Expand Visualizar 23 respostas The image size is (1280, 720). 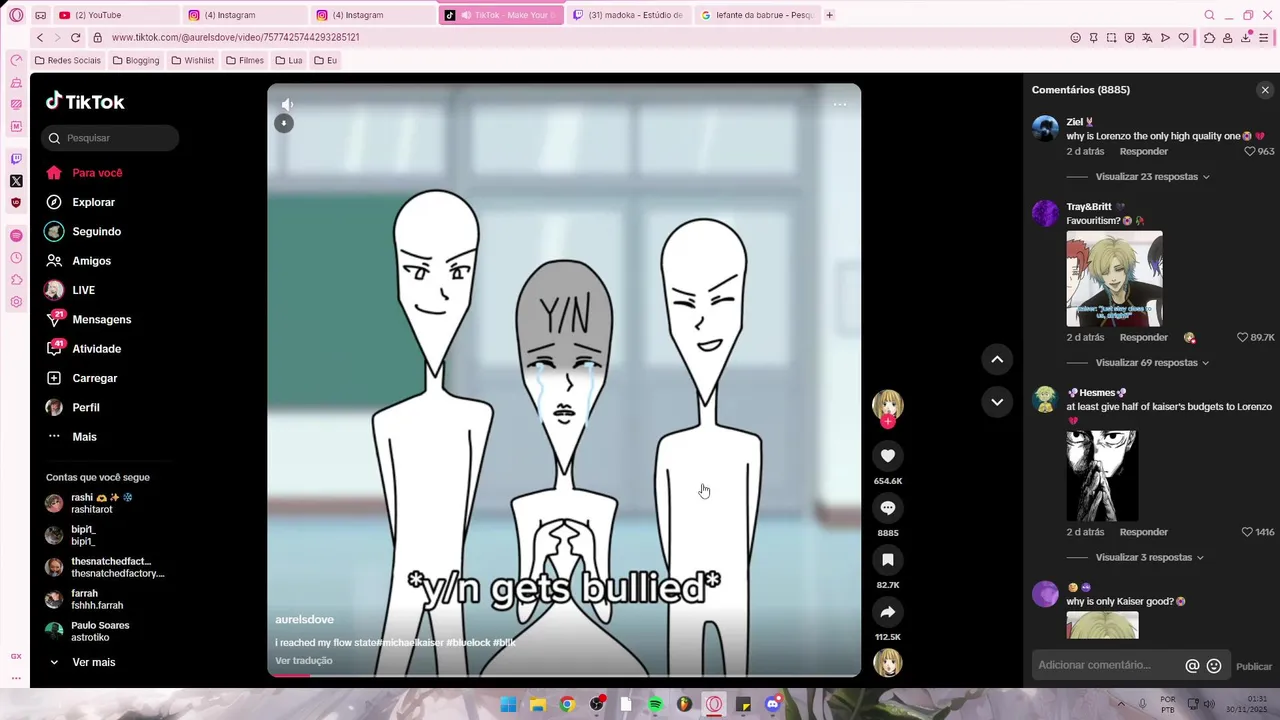[1152, 177]
